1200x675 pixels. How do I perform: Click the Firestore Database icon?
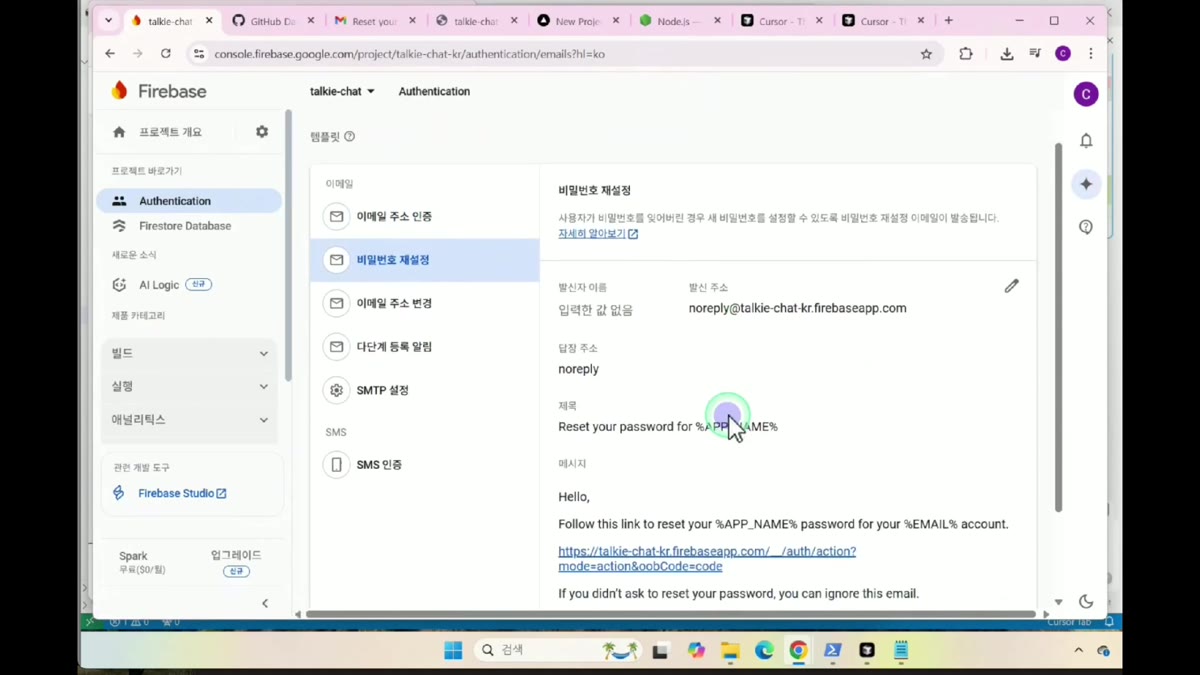tap(119, 226)
